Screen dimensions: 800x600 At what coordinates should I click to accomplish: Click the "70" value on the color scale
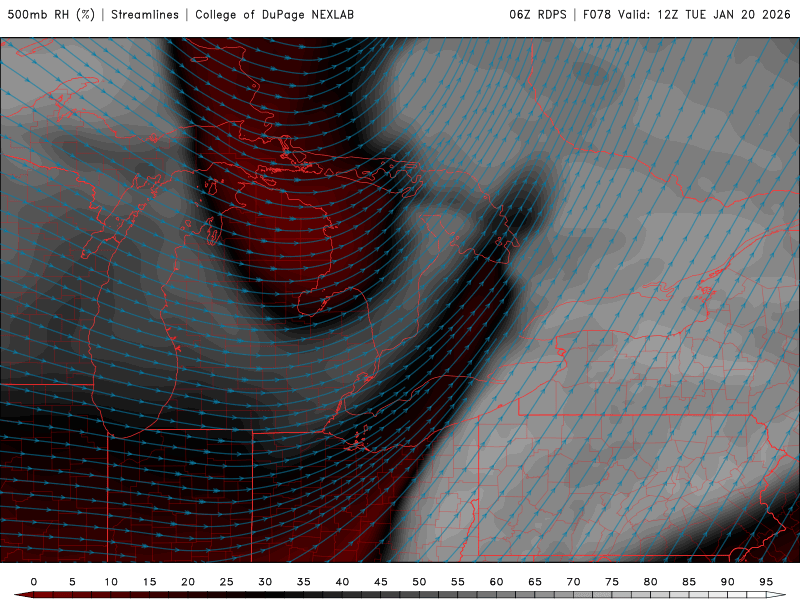click(573, 582)
